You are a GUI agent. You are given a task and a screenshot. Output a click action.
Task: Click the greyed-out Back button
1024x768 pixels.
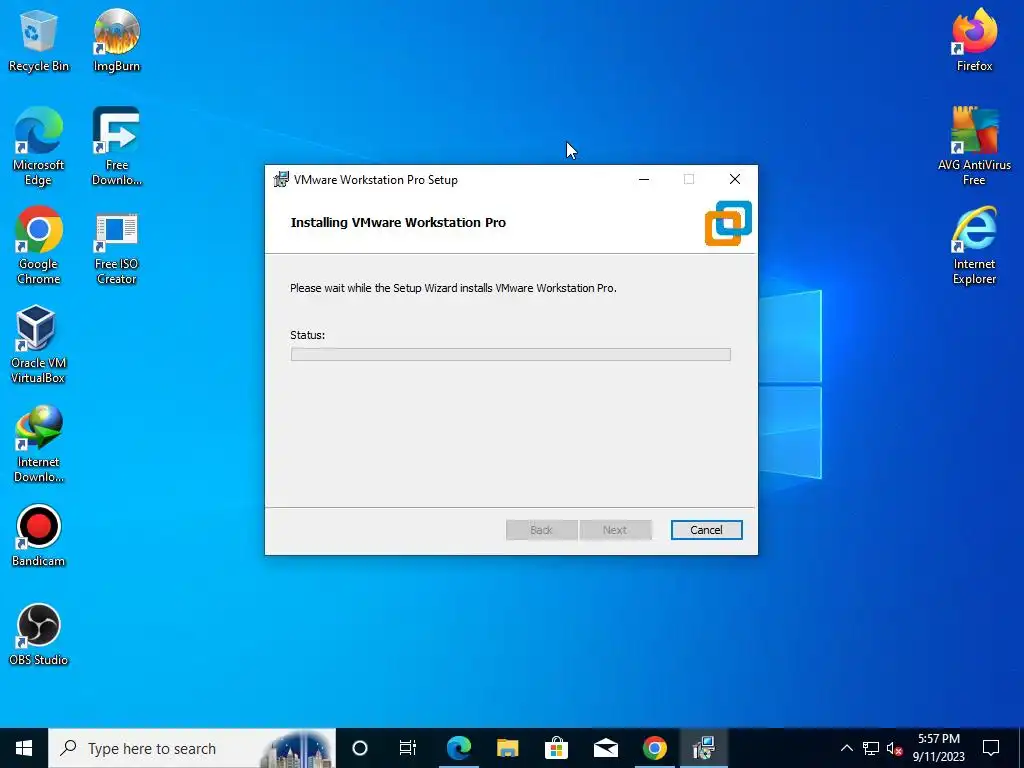(541, 530)
